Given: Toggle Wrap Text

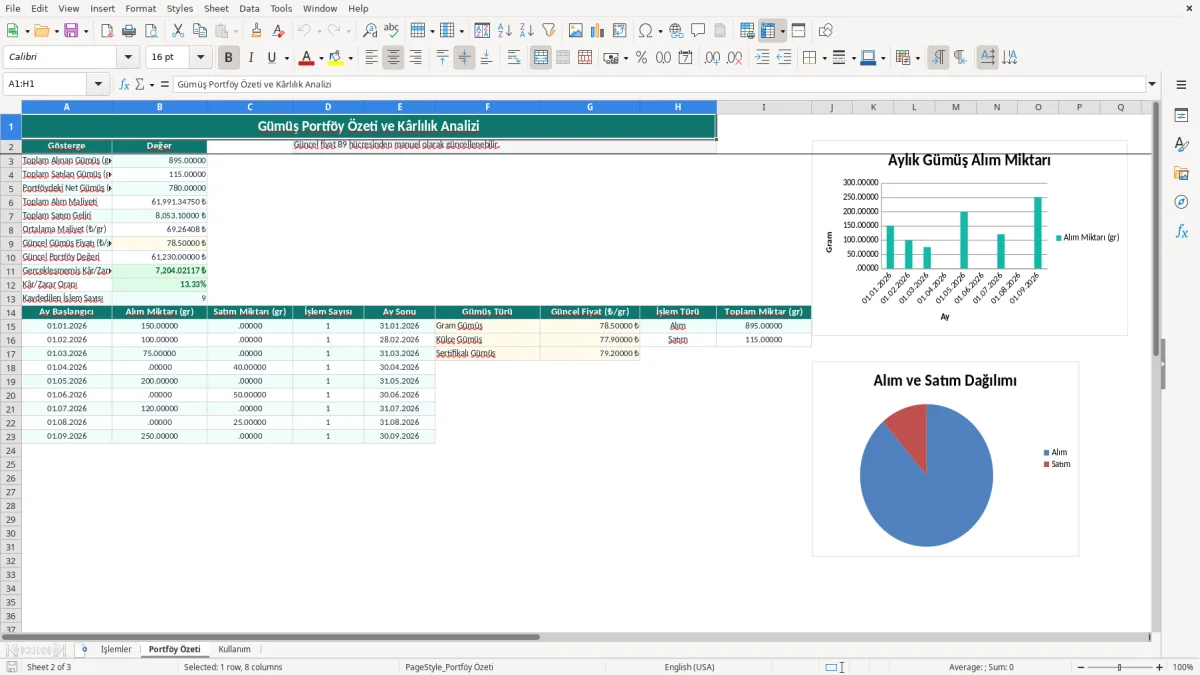Looking at the screenshot, I should click(x=514, y=58).
